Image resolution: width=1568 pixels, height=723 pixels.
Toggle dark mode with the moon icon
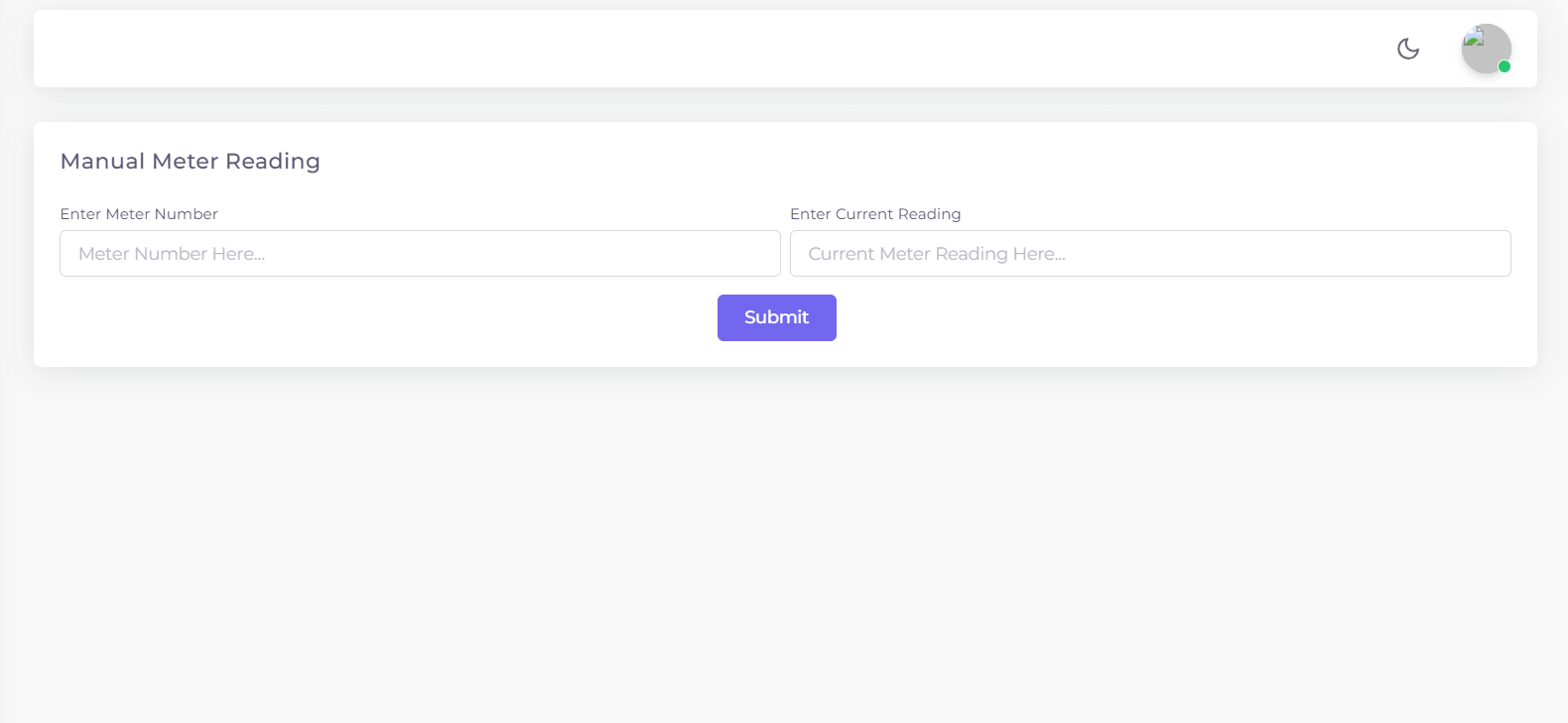(1408, 49)
